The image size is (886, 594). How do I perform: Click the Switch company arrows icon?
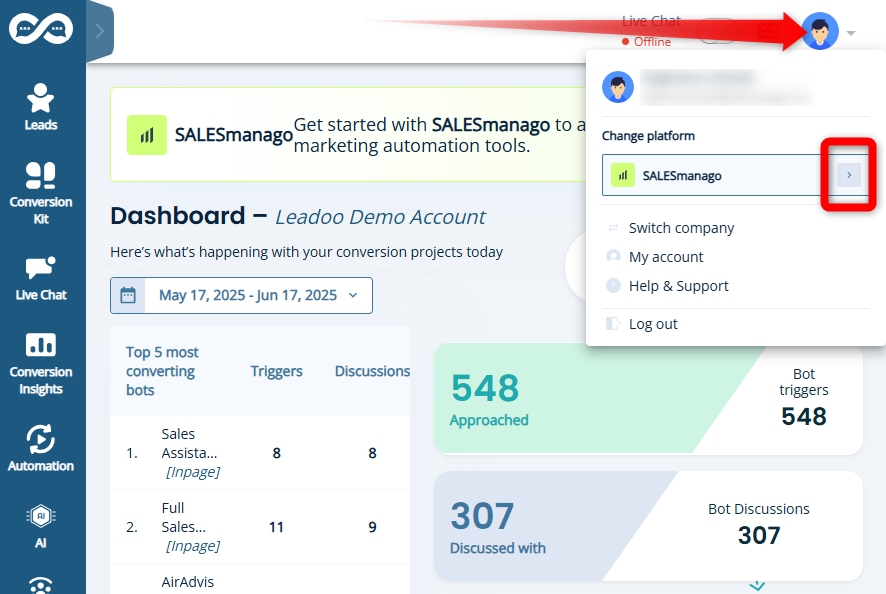tap(613, 228)
